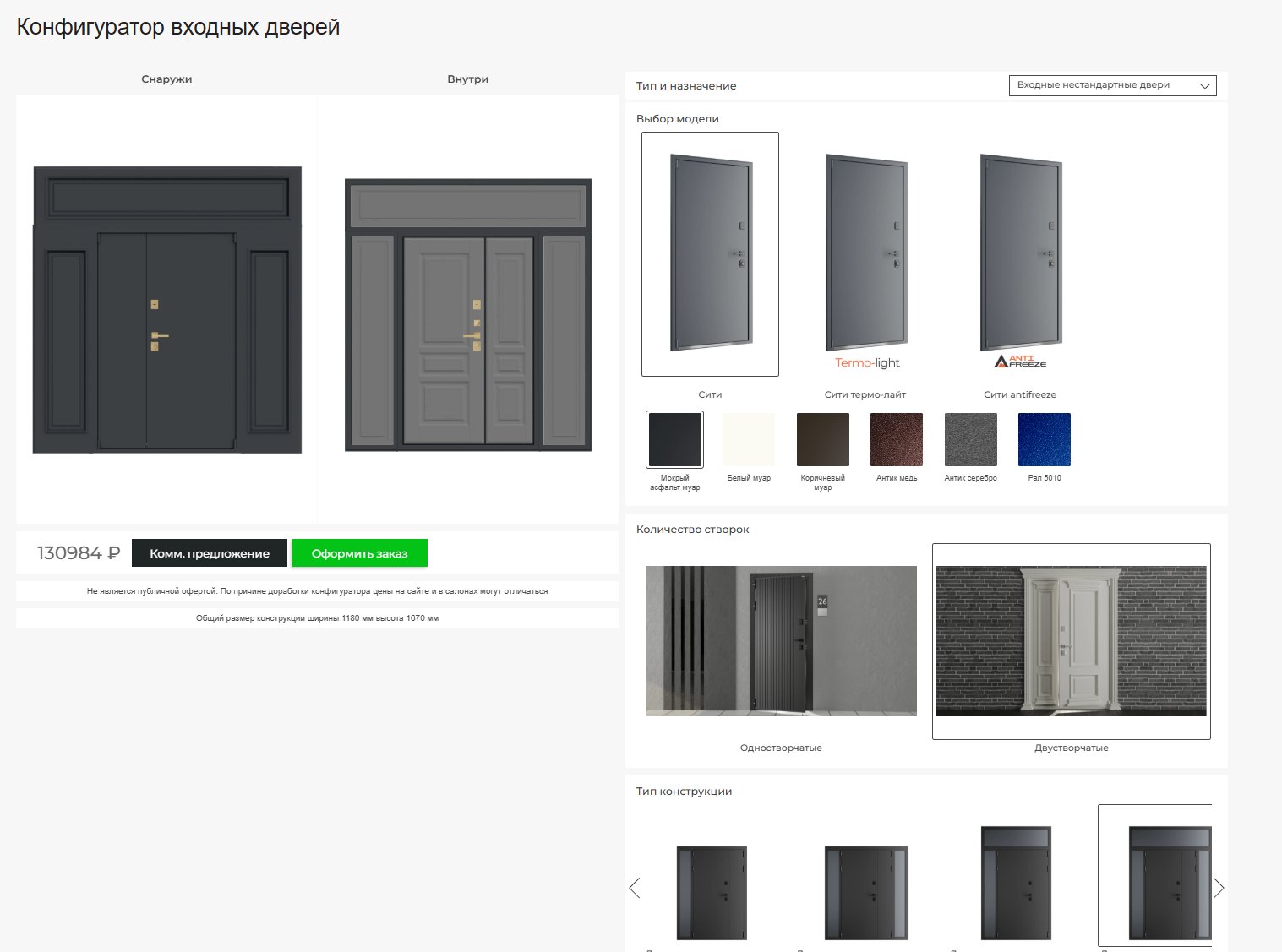Select construction type with top transom only

1015,883
